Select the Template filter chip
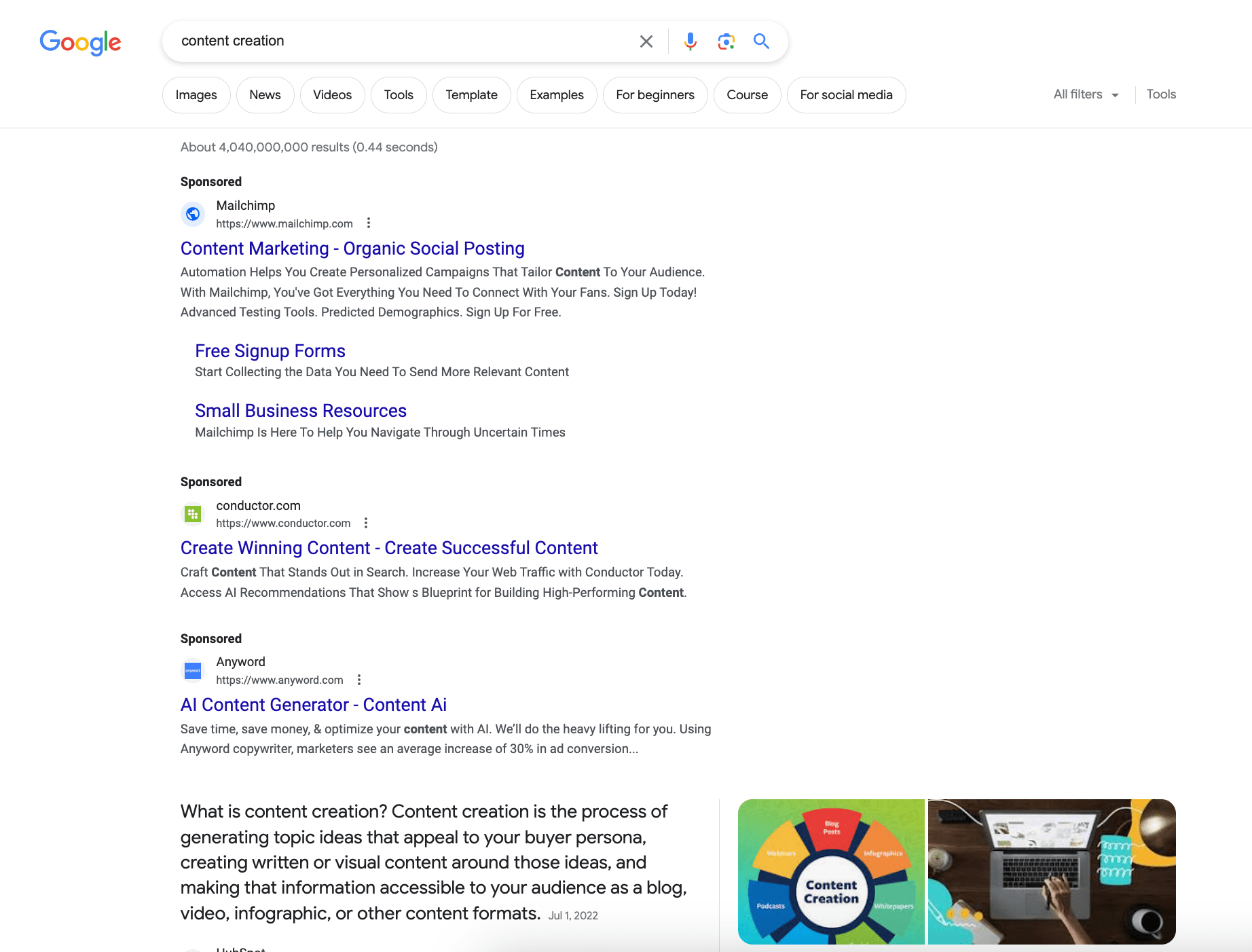Viewport: 1252px width, 952px height. (471, 95)
